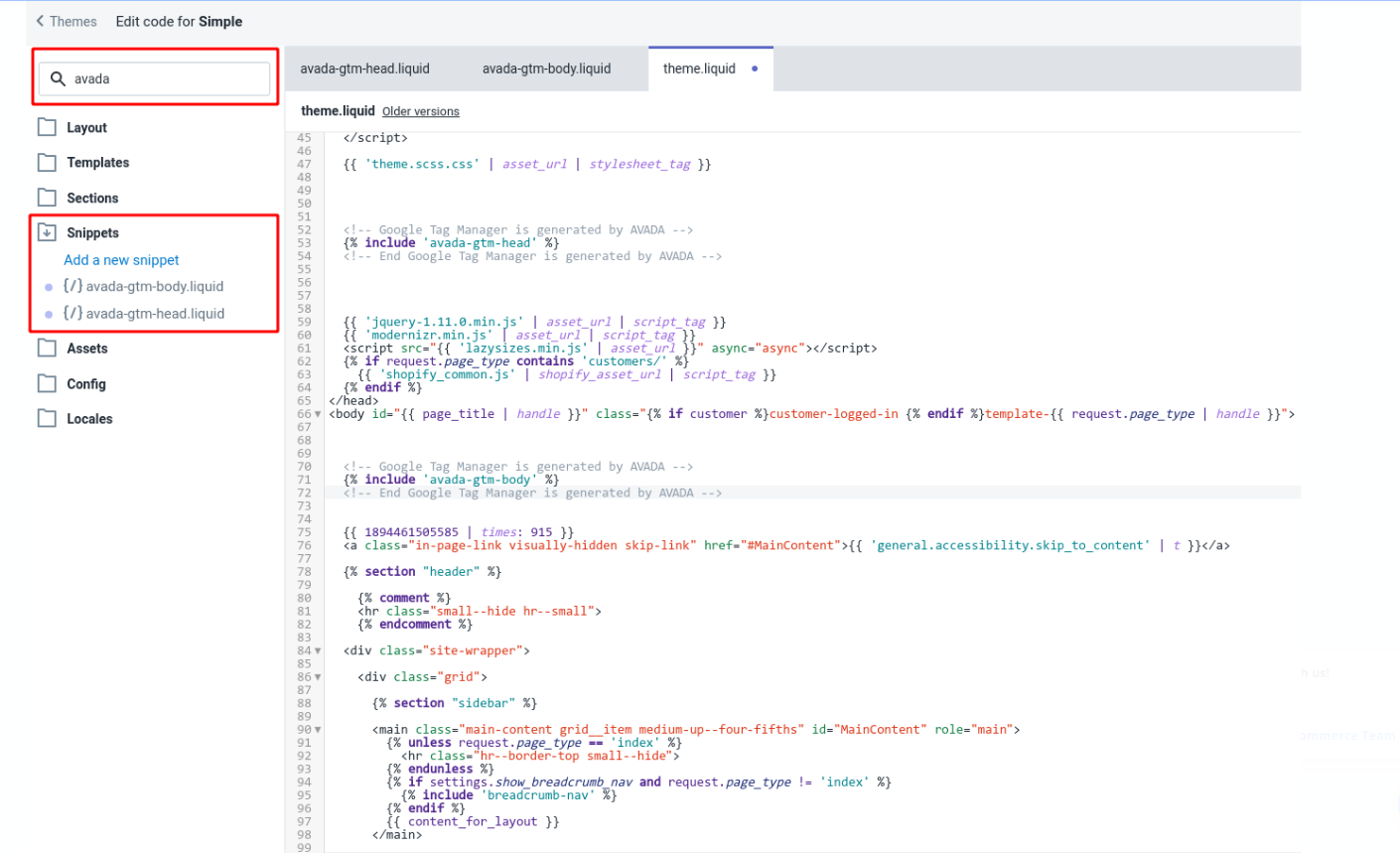Screen dimensions: 1400x853
Task: Click line number 72 in gutter
Action: (x=304, y=493)
